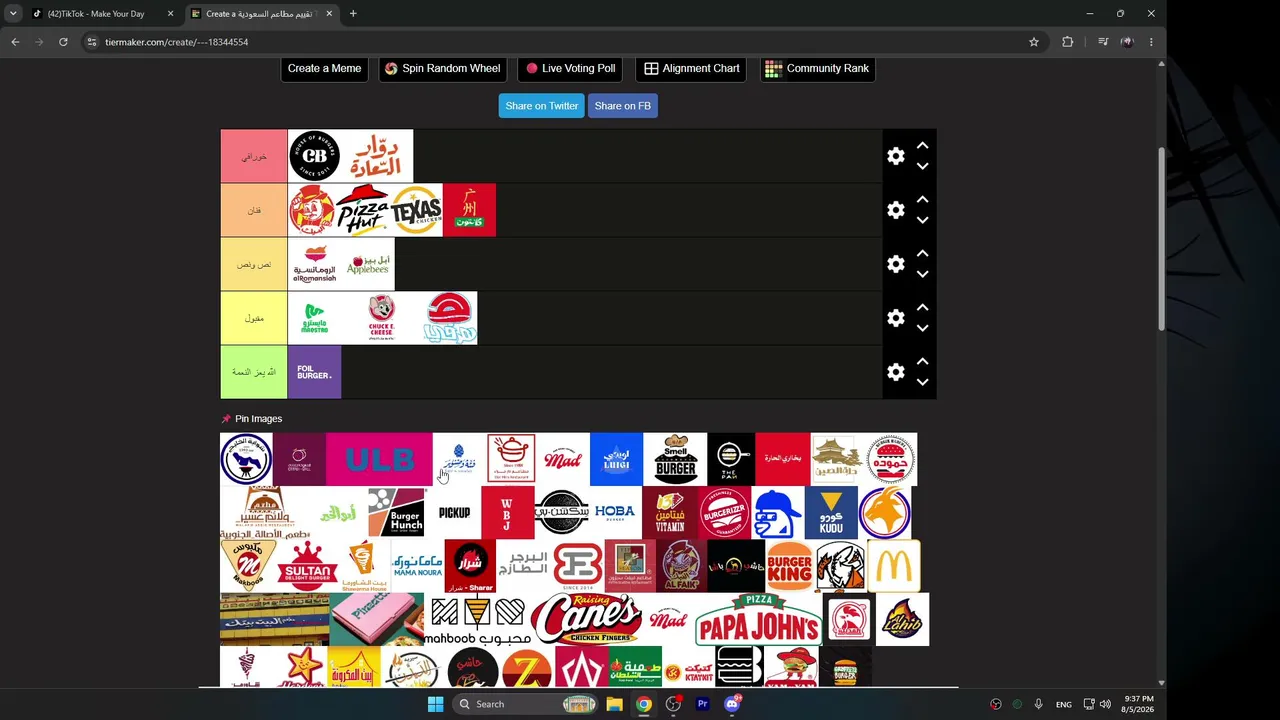Viewport: 1280px width, 720px height.
Task: View the Community Rank
Action: 817,68
